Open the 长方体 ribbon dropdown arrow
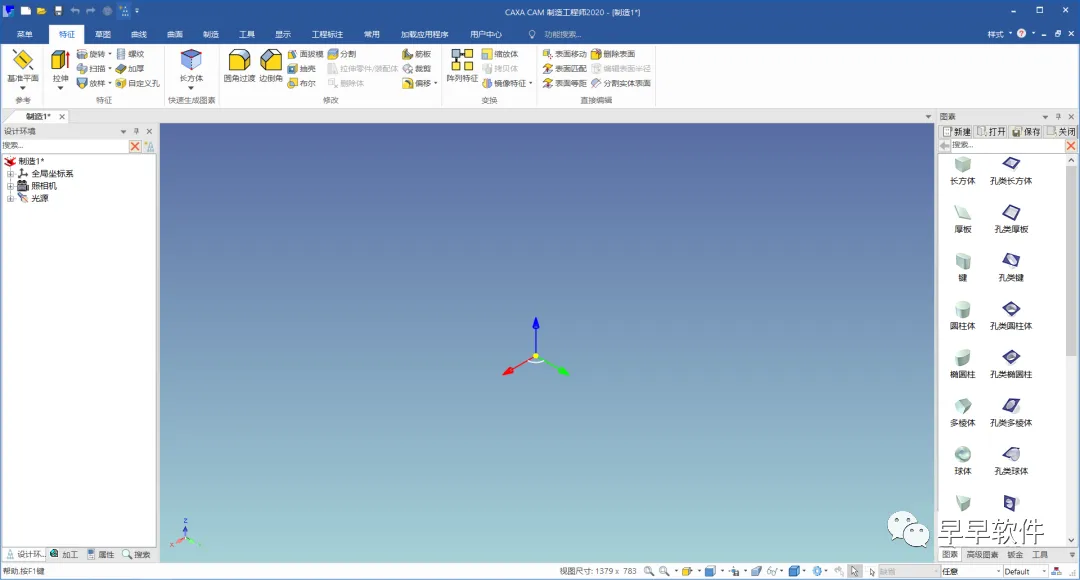 [x=191, y=88]
